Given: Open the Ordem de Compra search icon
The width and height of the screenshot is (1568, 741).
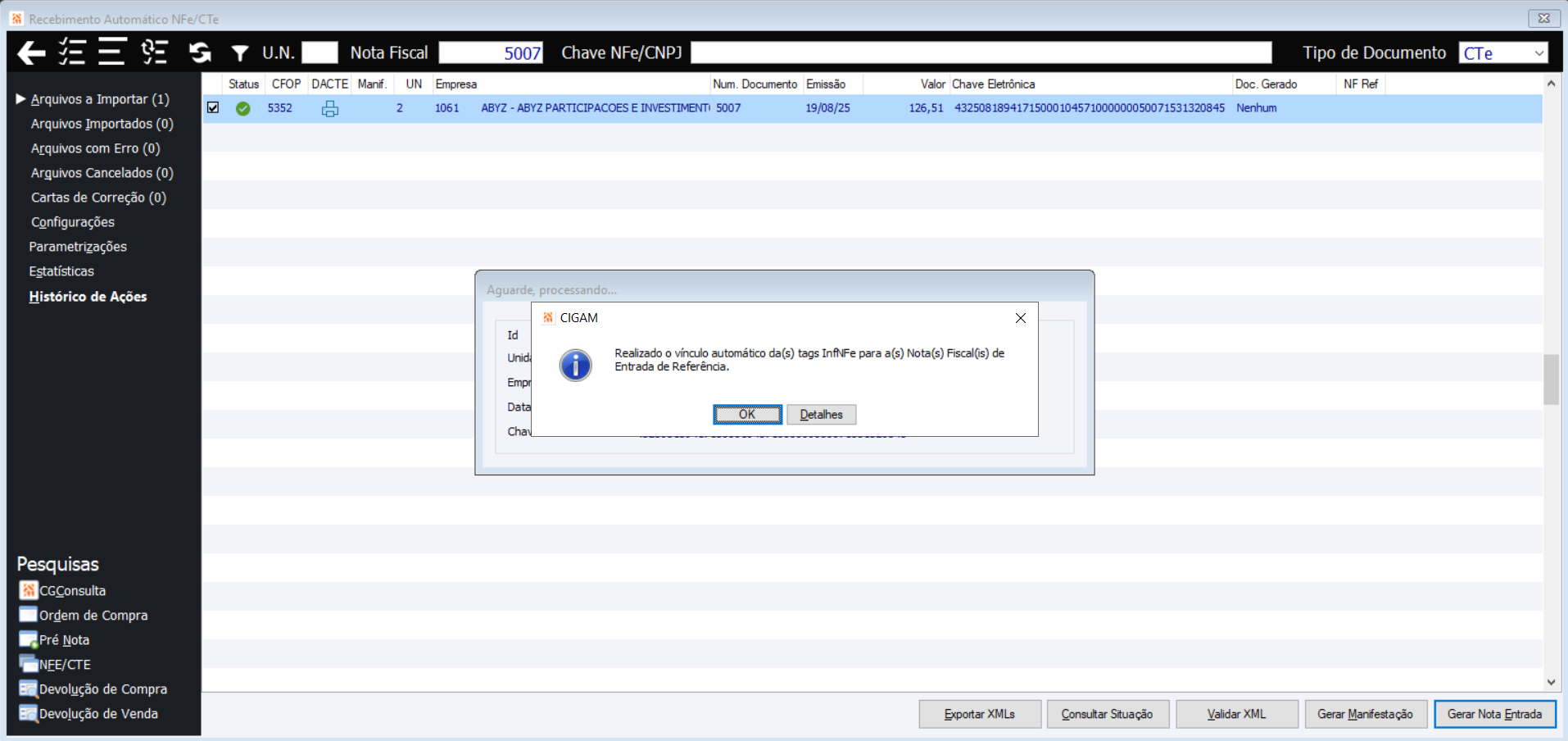Looking at the screenshot, I should [29, 615].
